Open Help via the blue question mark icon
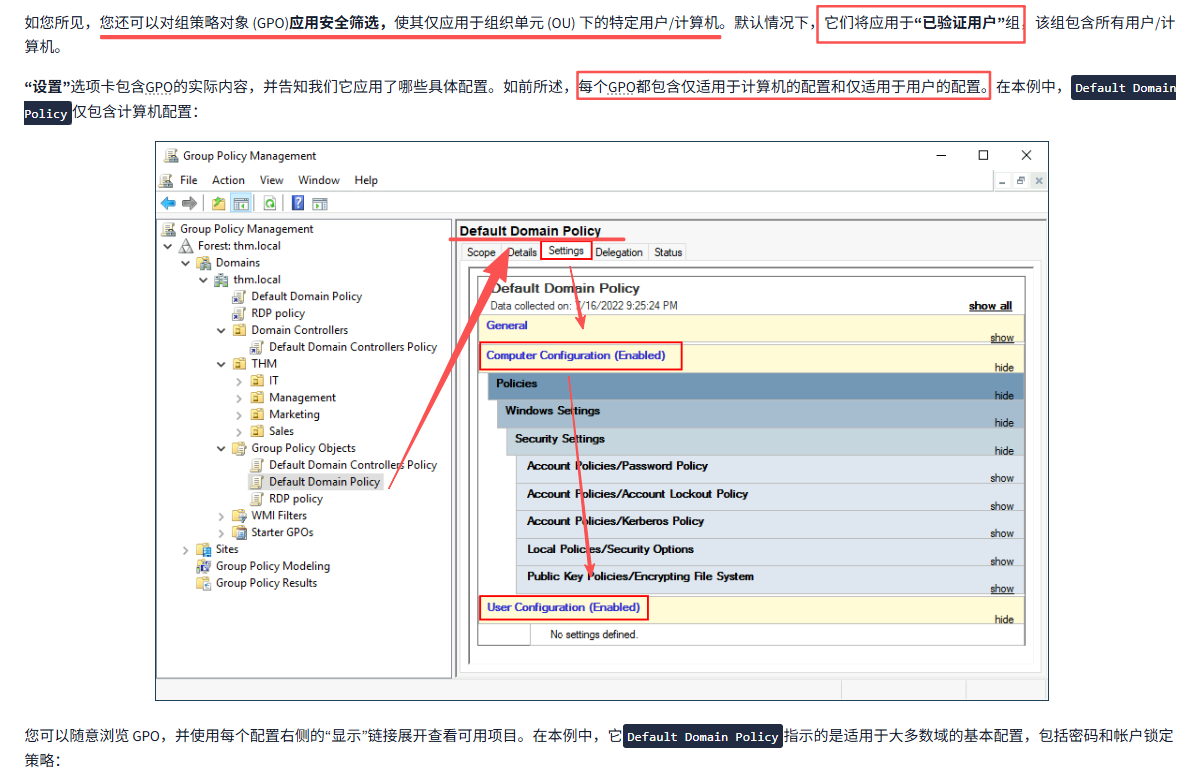The height and width of the screenshot is (784, 1189). pyautogui.click(x=298, y=203)
